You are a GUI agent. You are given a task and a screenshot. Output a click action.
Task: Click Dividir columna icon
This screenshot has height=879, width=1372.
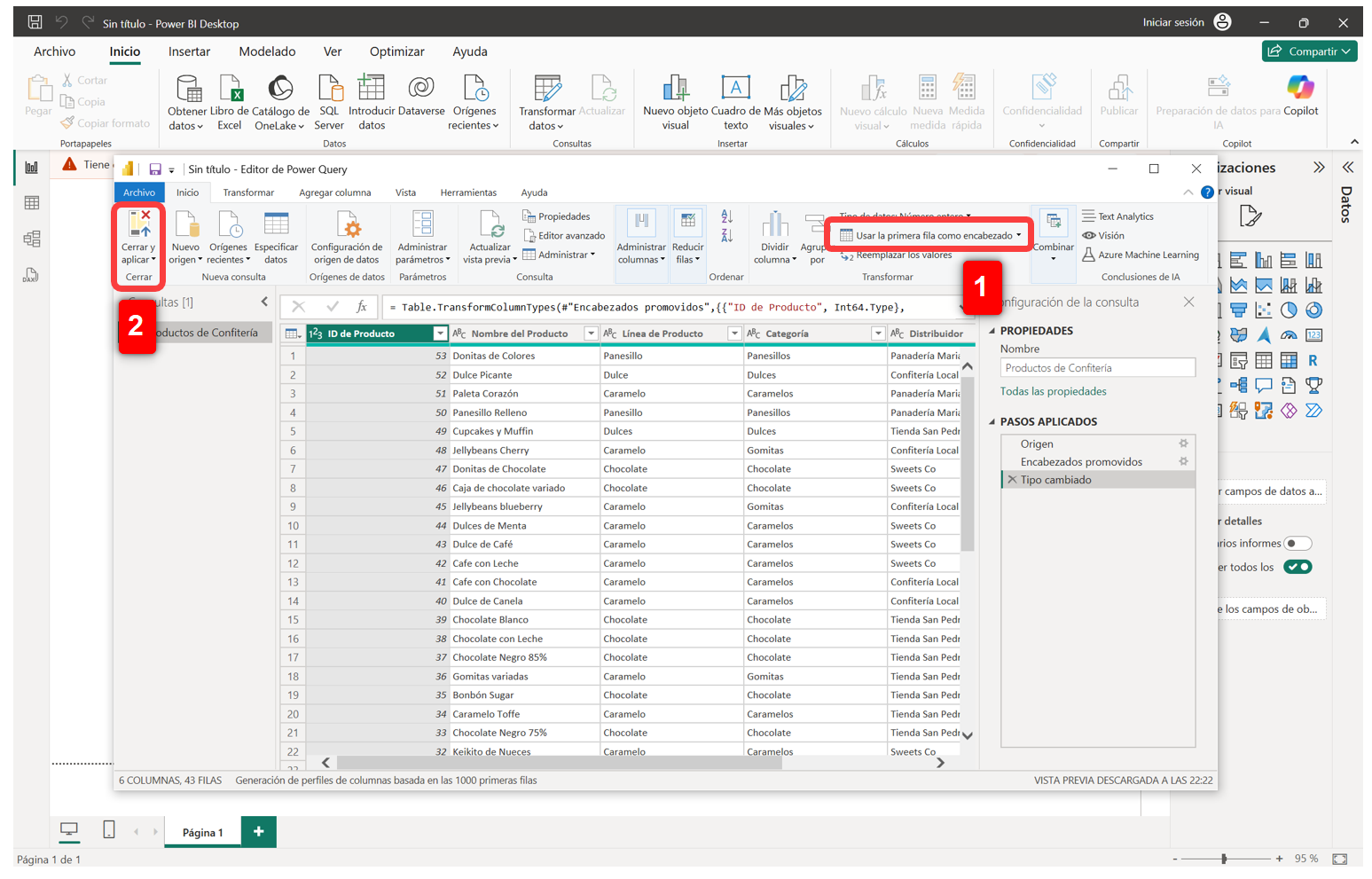[x=774, y=224]
